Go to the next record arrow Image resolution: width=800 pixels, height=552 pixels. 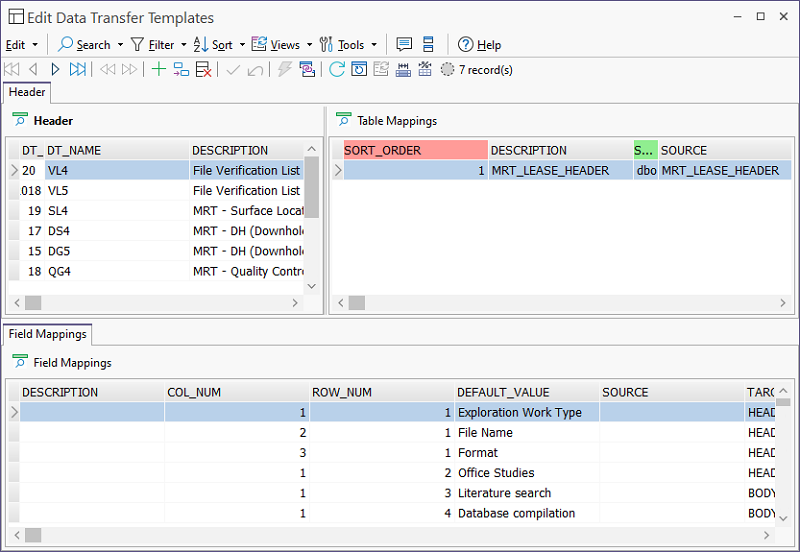(x=55, y=69)
